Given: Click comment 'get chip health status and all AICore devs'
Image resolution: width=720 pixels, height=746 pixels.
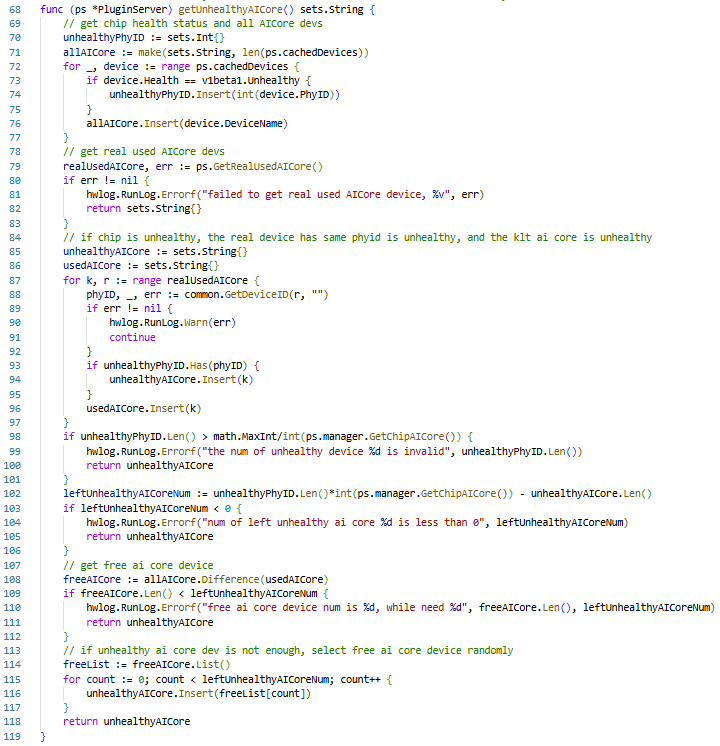Looking at the screenshot, I should (193, 23).
